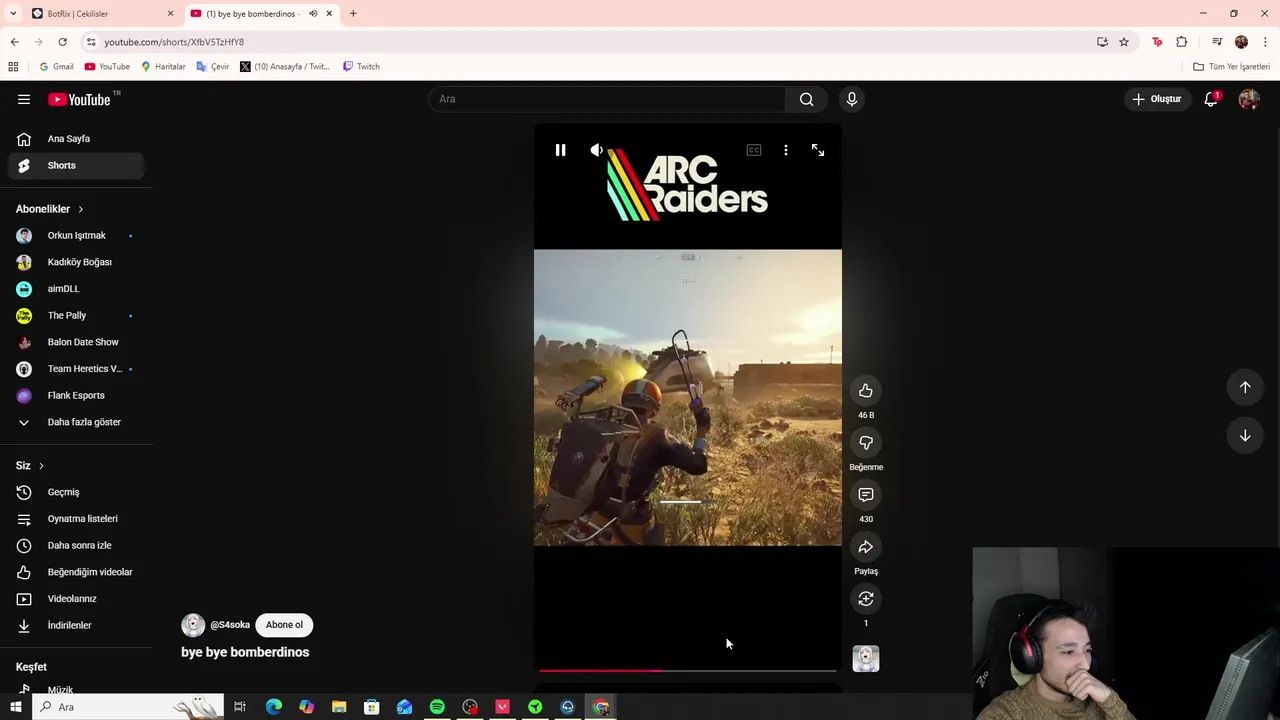
Task: Share the Short via arrow icon
Action: pyautogui.click(x=866, y=547)
